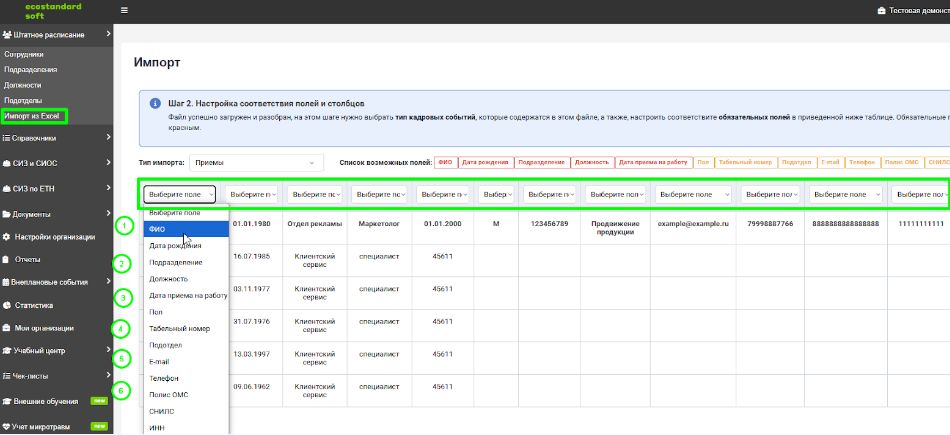Choose Телефон in the open field list

point(187,378)
